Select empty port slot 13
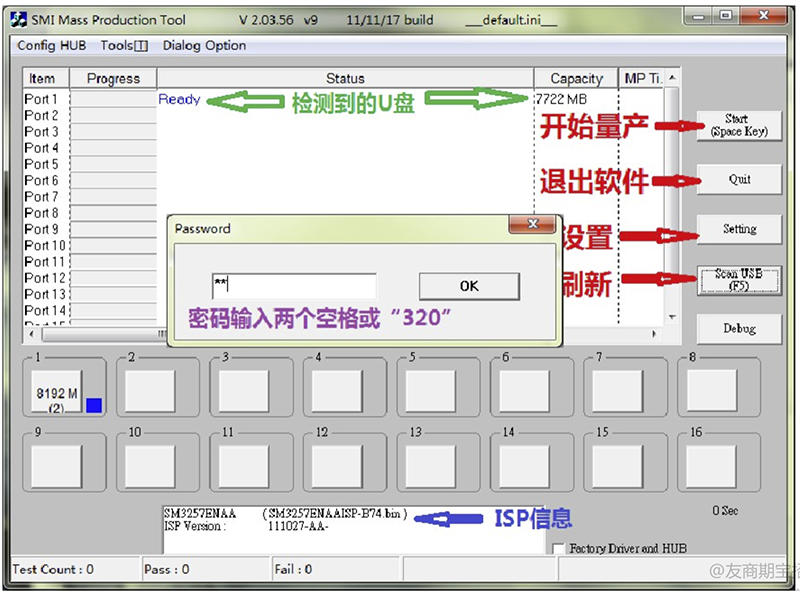 431,466
